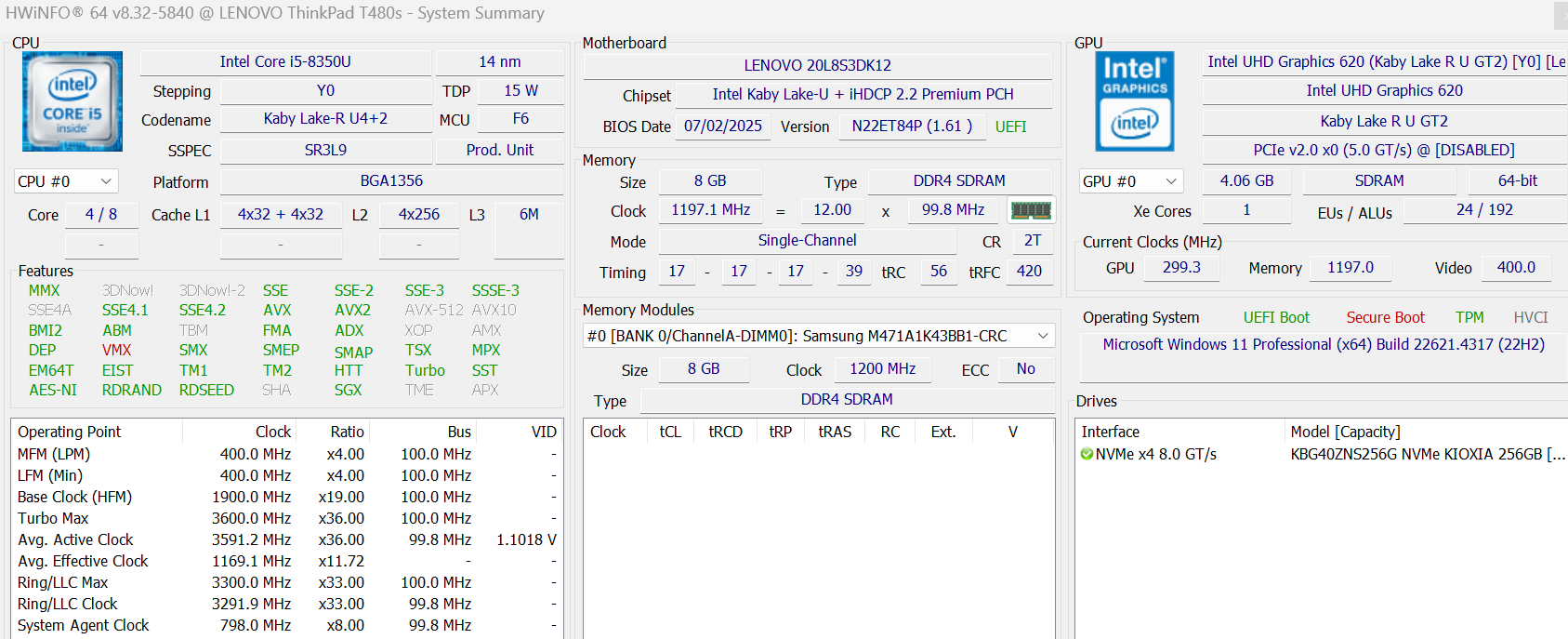Click the LENOVO 20L8S3DK12 motherboard field
The height and width of the screenshot is (639, 1568).
tap(817, 65)
